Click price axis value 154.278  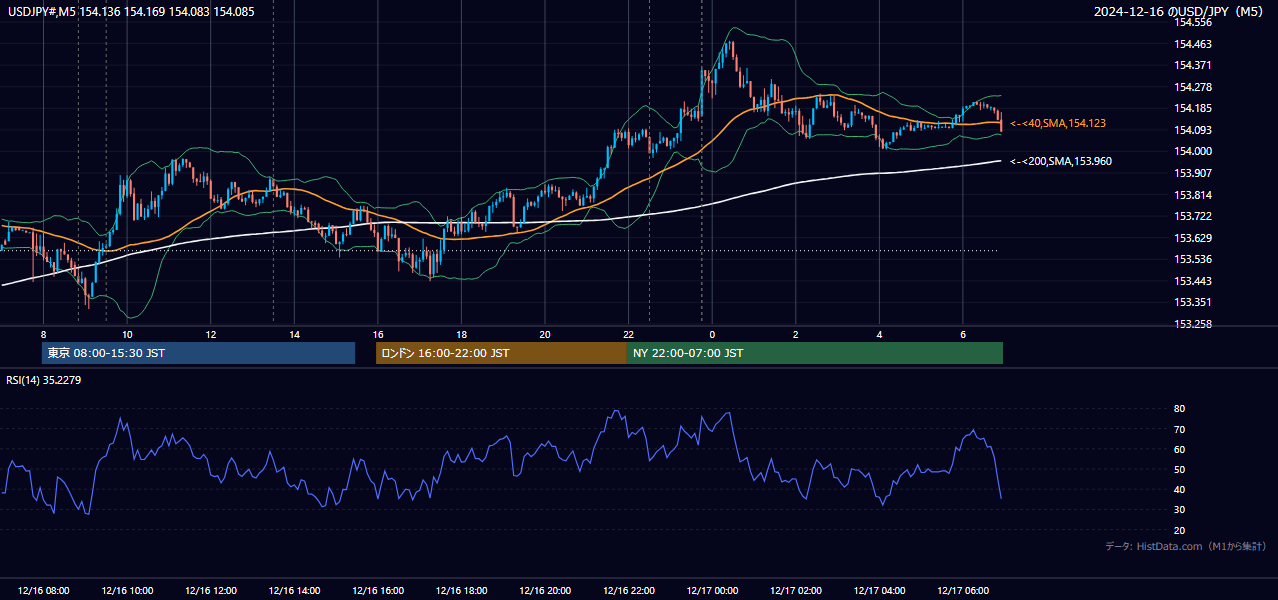pos(1194,87)
